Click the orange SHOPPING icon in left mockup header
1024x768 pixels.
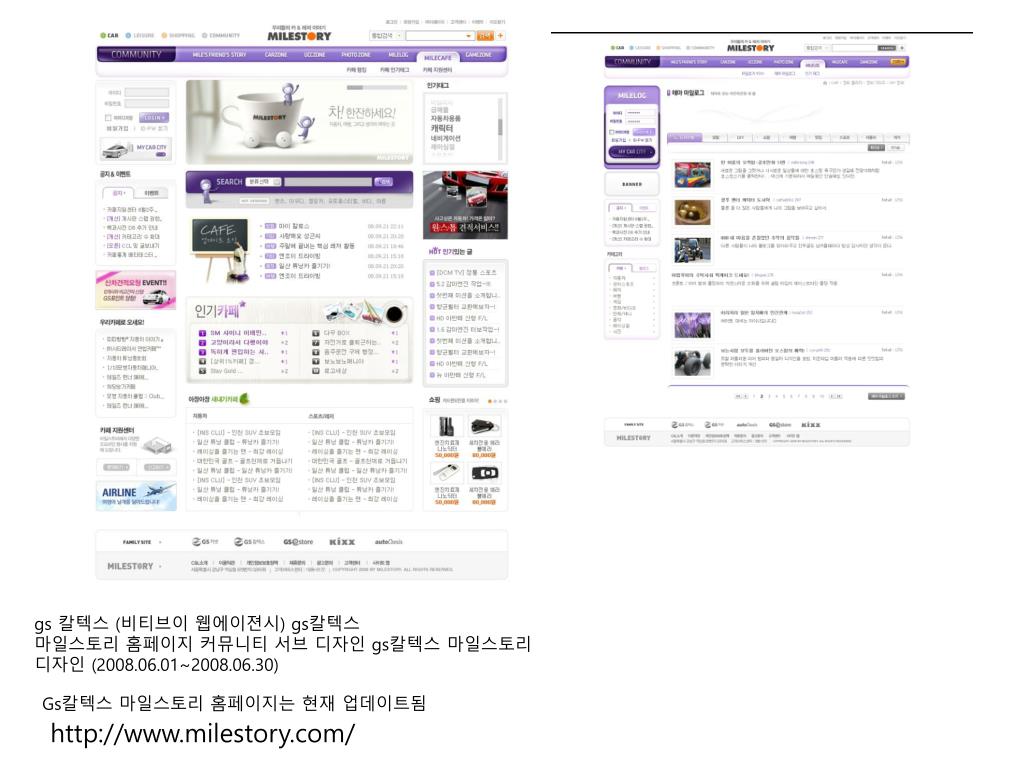coord(164,35)
